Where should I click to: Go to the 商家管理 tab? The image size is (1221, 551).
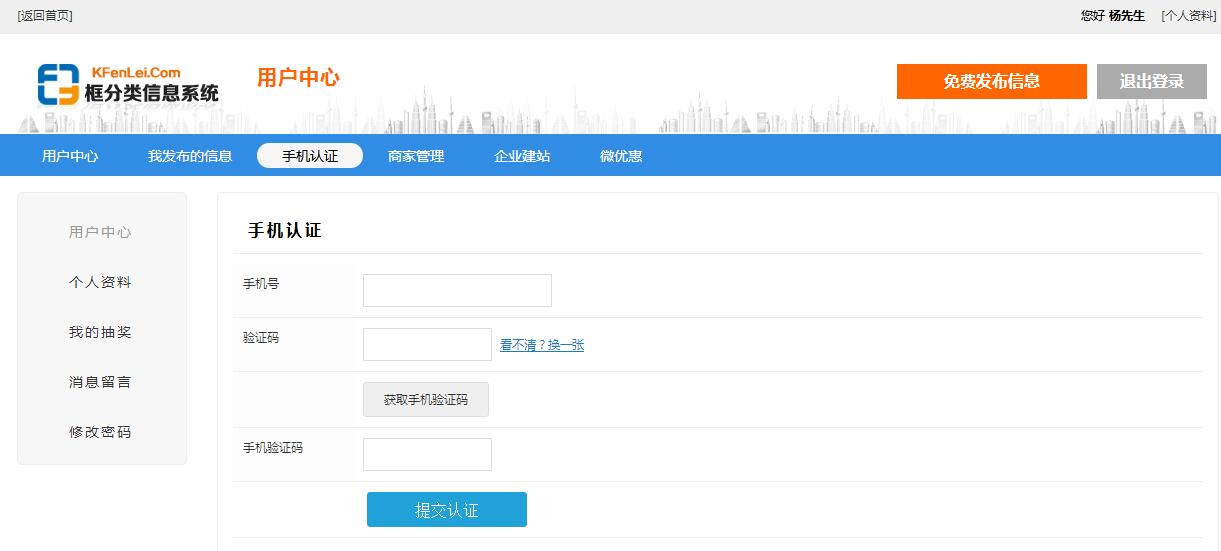click(416, 156)
